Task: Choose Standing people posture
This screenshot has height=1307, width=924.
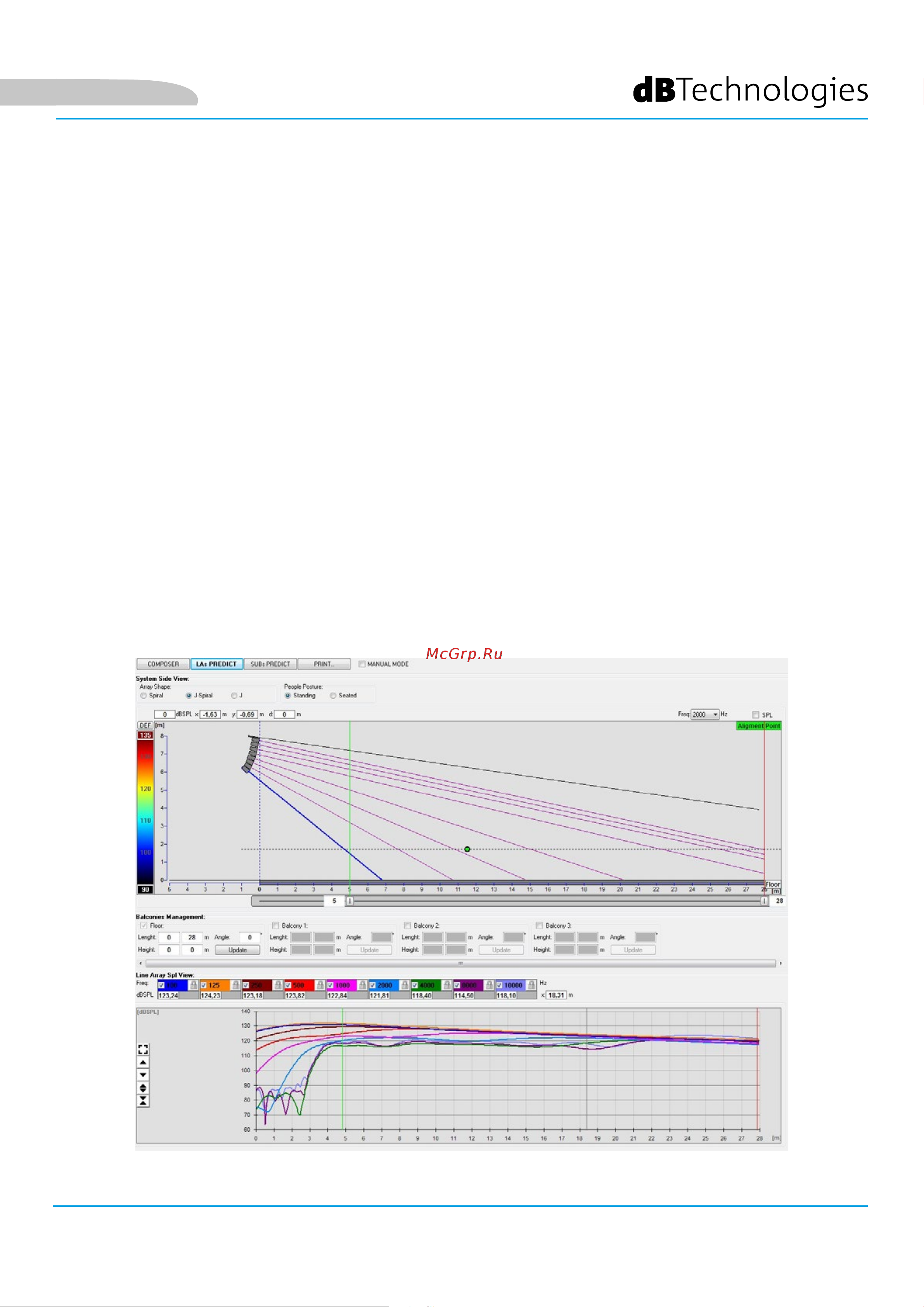Action: [288, 696]
